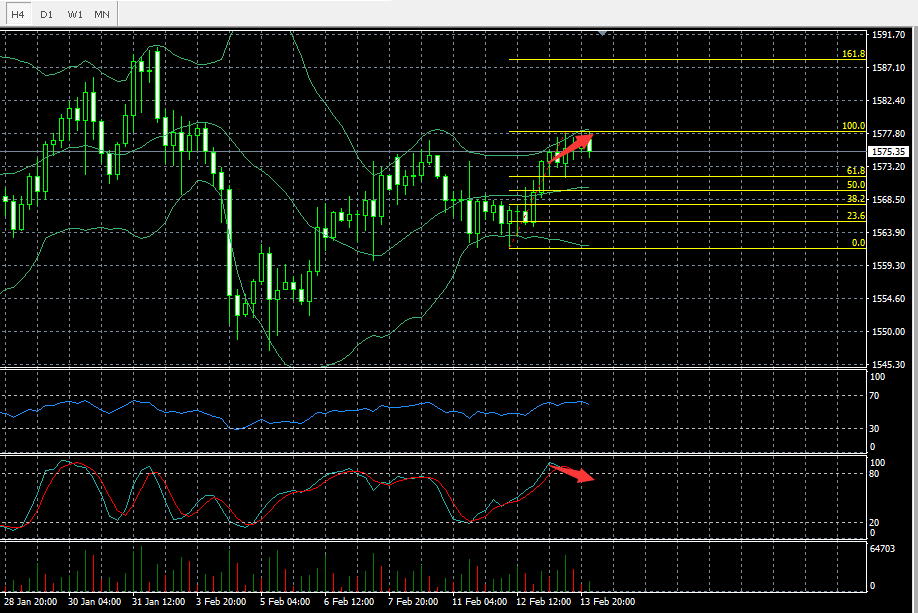
Task: Click the 1559.30 price scale value
Action: (888, 266)
